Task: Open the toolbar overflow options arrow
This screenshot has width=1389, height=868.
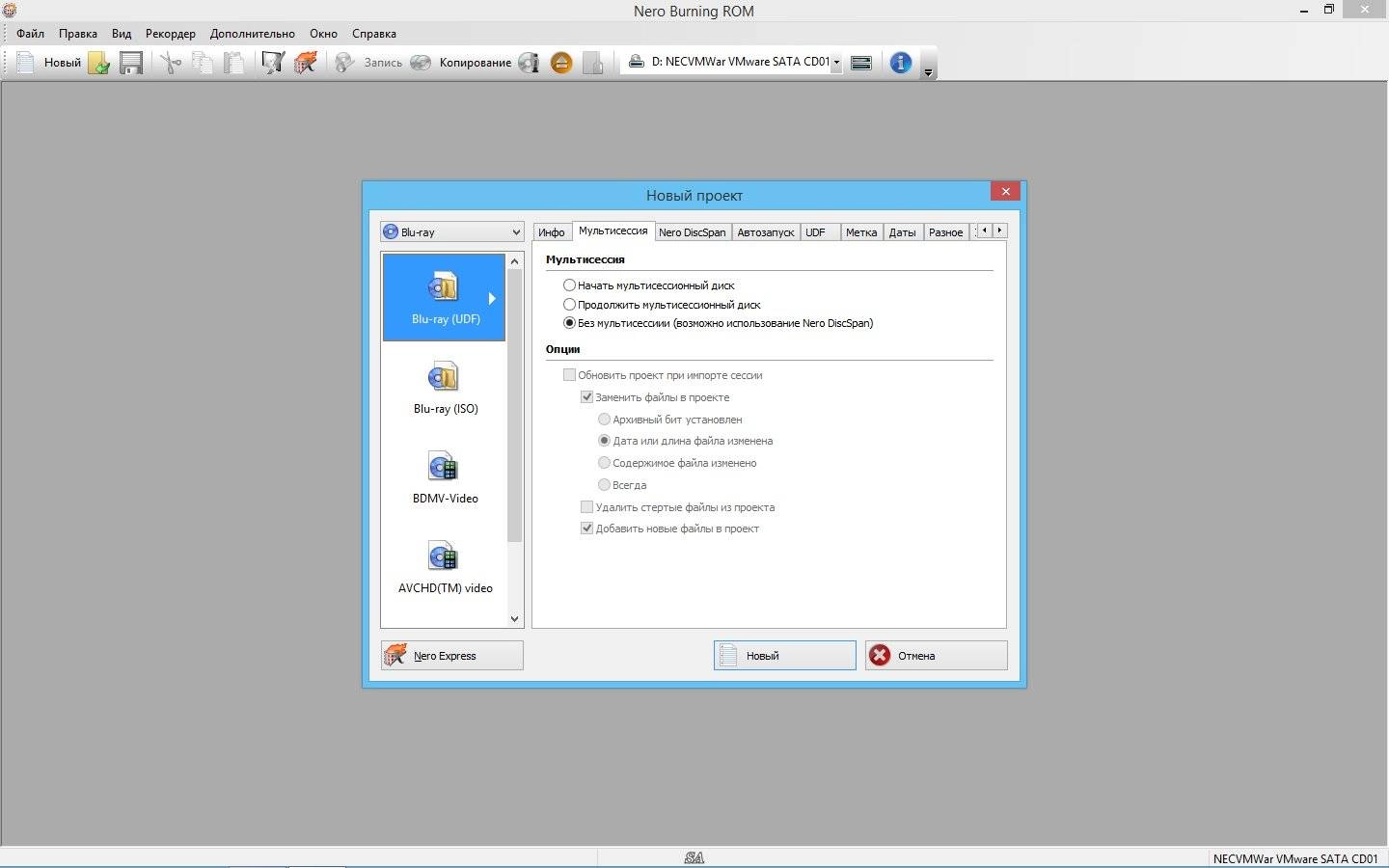Action: pyautogui.click(x=928, y=71)
